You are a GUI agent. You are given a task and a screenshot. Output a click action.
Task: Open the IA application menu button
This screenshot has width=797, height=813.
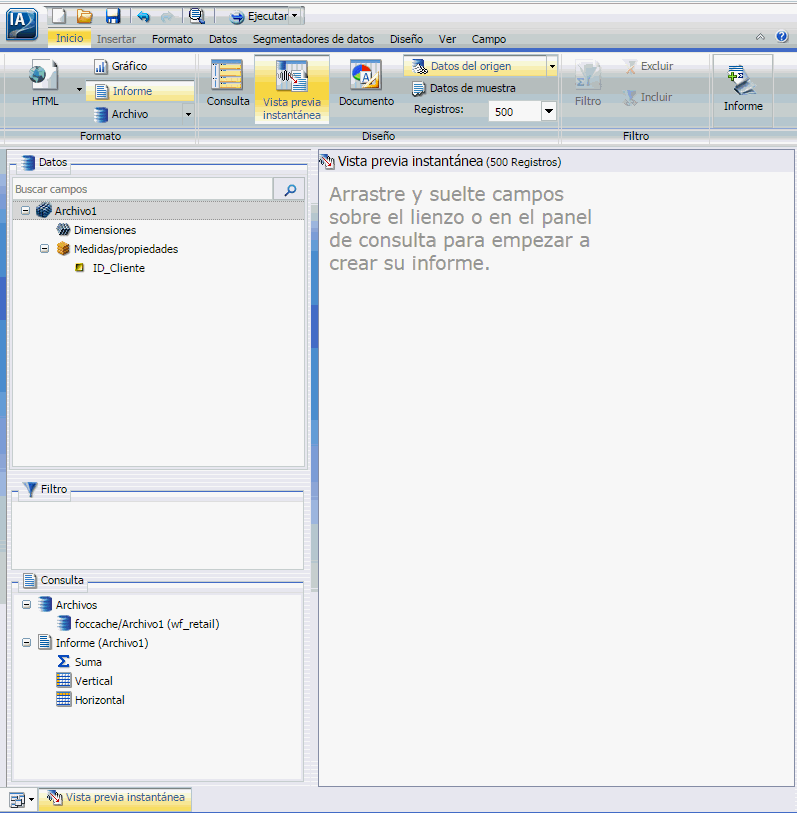22,24
